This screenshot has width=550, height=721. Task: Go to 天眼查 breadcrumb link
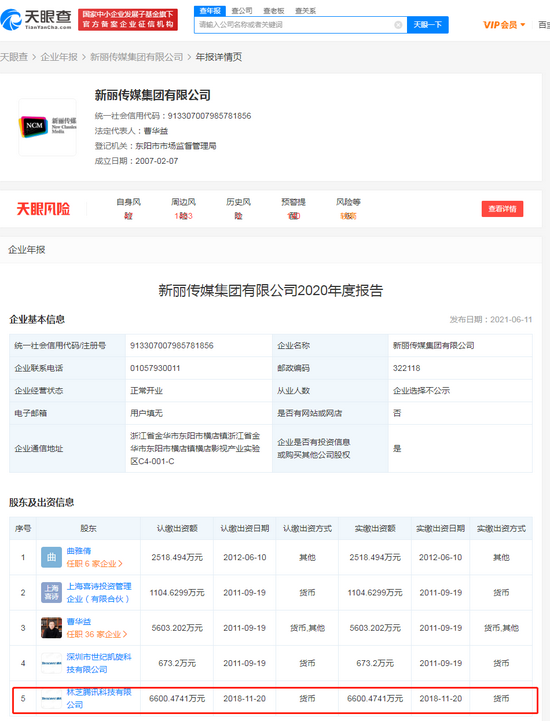click(x=14, y=57)
